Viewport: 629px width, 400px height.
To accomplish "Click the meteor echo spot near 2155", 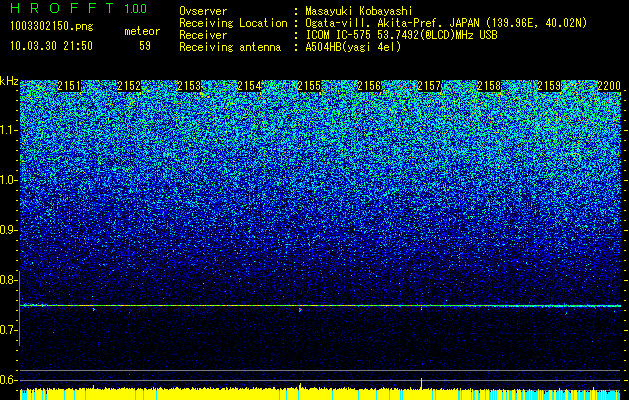I will pyautogui.click(x=300, y=310).
